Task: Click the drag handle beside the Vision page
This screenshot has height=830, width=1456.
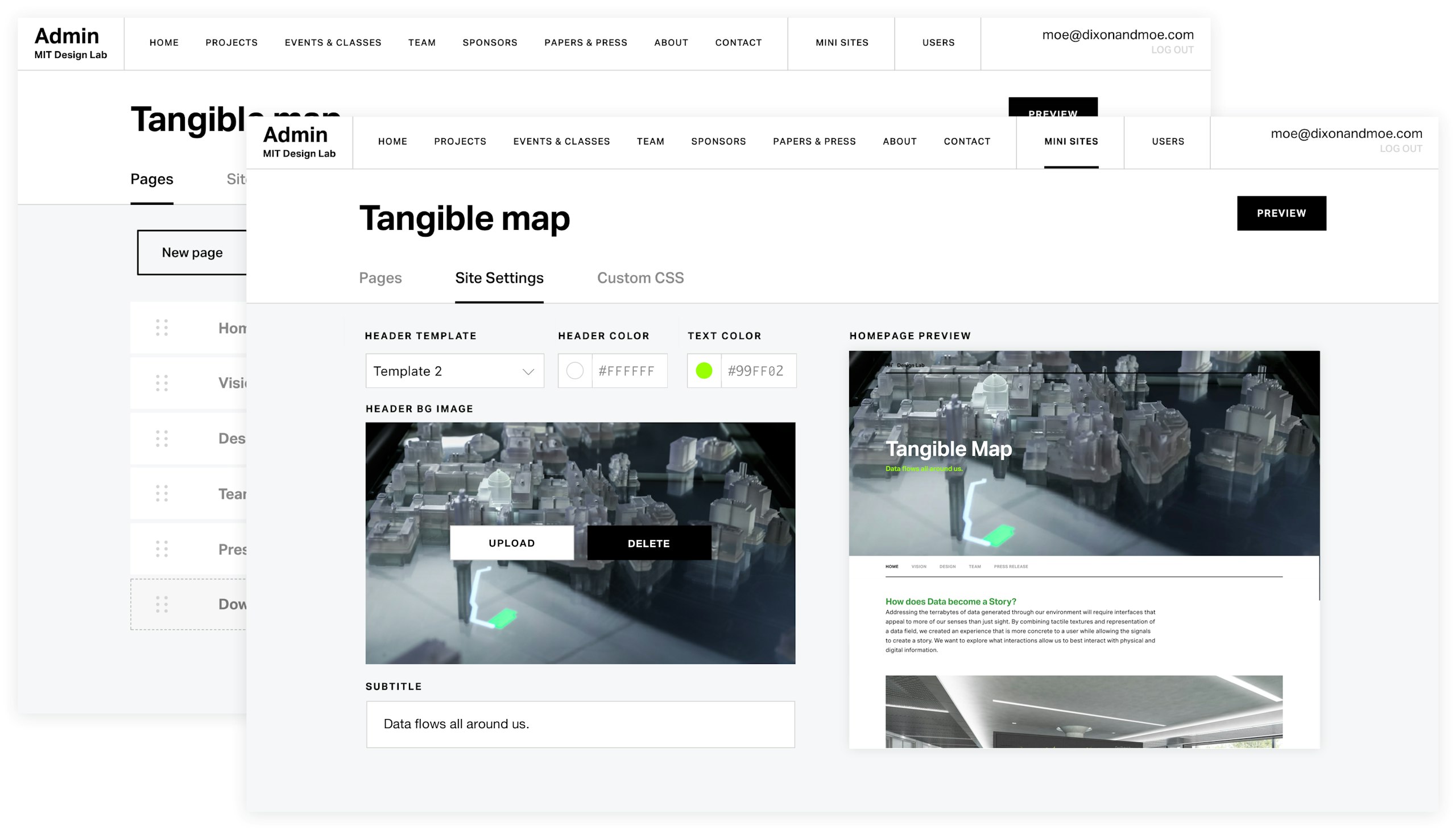Action: pos(163,382)
